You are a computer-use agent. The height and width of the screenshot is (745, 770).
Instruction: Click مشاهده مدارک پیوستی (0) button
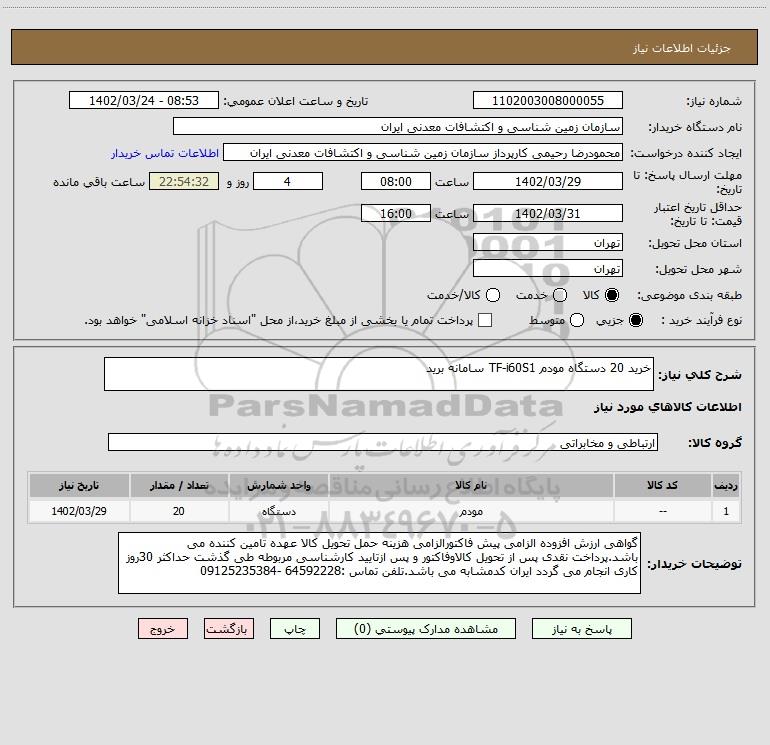(426, 629)
